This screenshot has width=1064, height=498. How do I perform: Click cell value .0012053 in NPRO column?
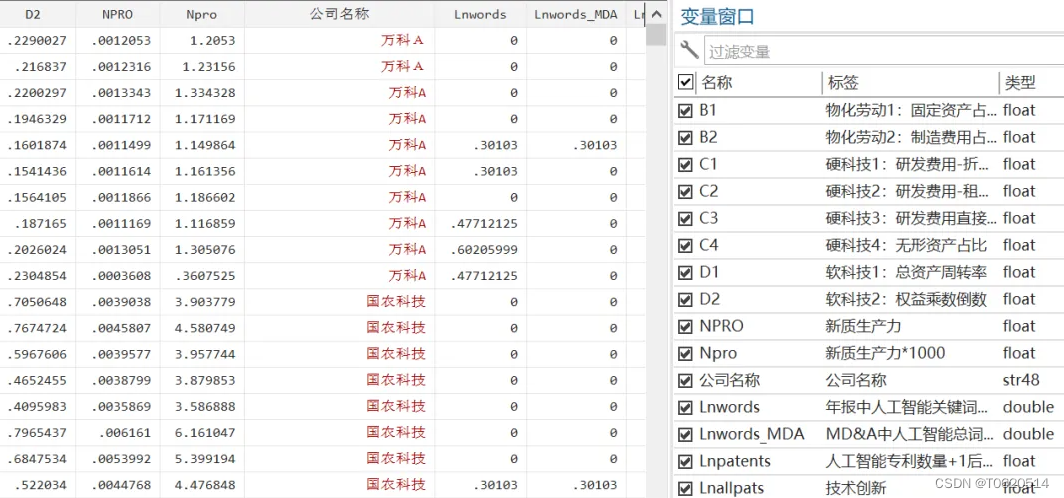121,41
